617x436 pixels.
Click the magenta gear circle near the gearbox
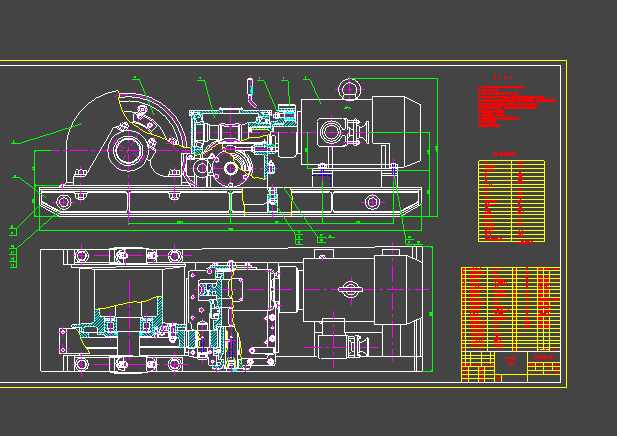point(231,168)
